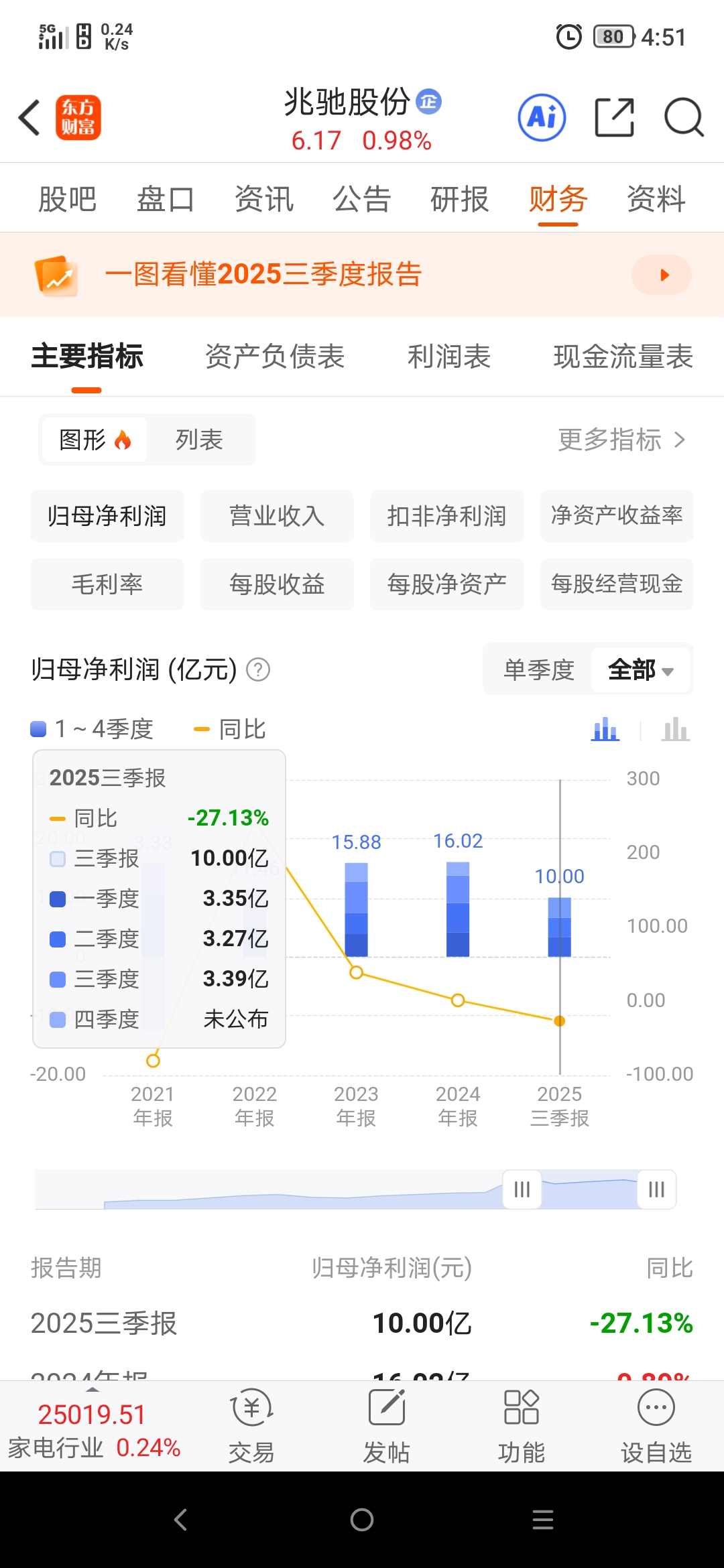Tap the fire icon on 图形

[x=123, y=440]
